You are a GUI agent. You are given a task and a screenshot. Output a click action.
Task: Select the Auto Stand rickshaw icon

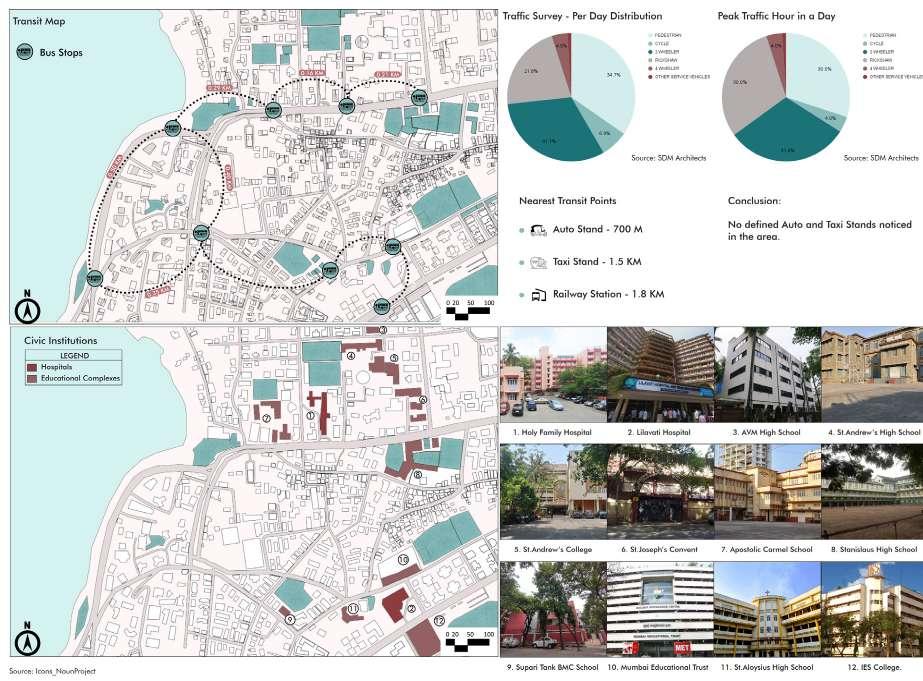click(x=538, y=229)
